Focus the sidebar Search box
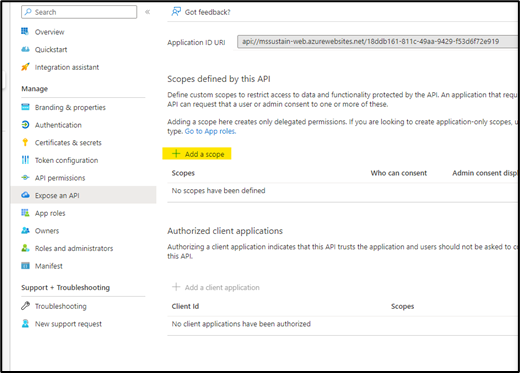Image resolution: width=520 pixels, height=373 pixels. click(x=79, y=12)
